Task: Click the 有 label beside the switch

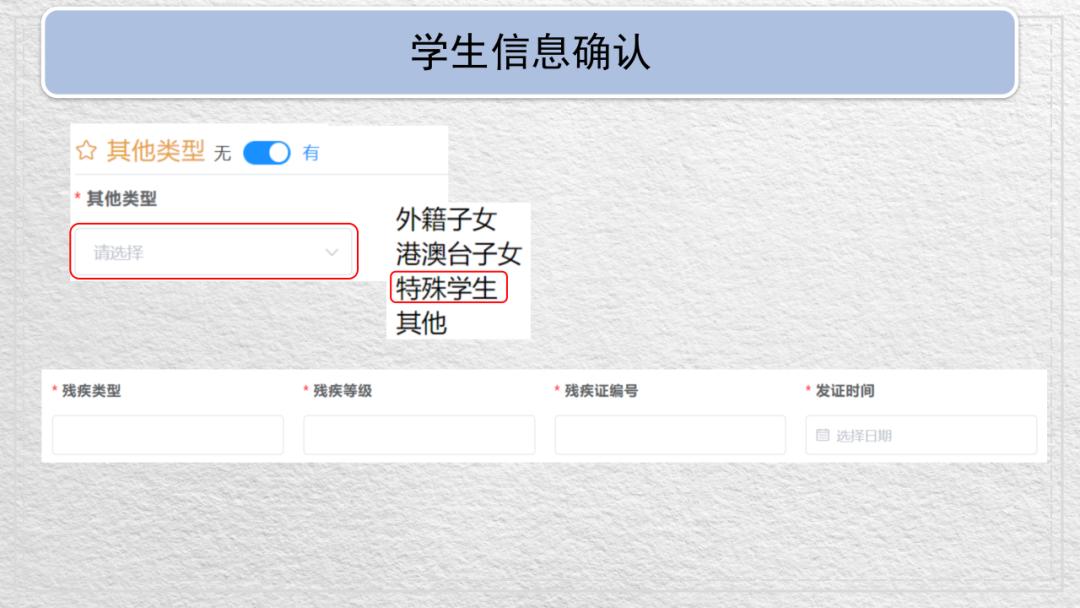Action: tap(311, 153)
